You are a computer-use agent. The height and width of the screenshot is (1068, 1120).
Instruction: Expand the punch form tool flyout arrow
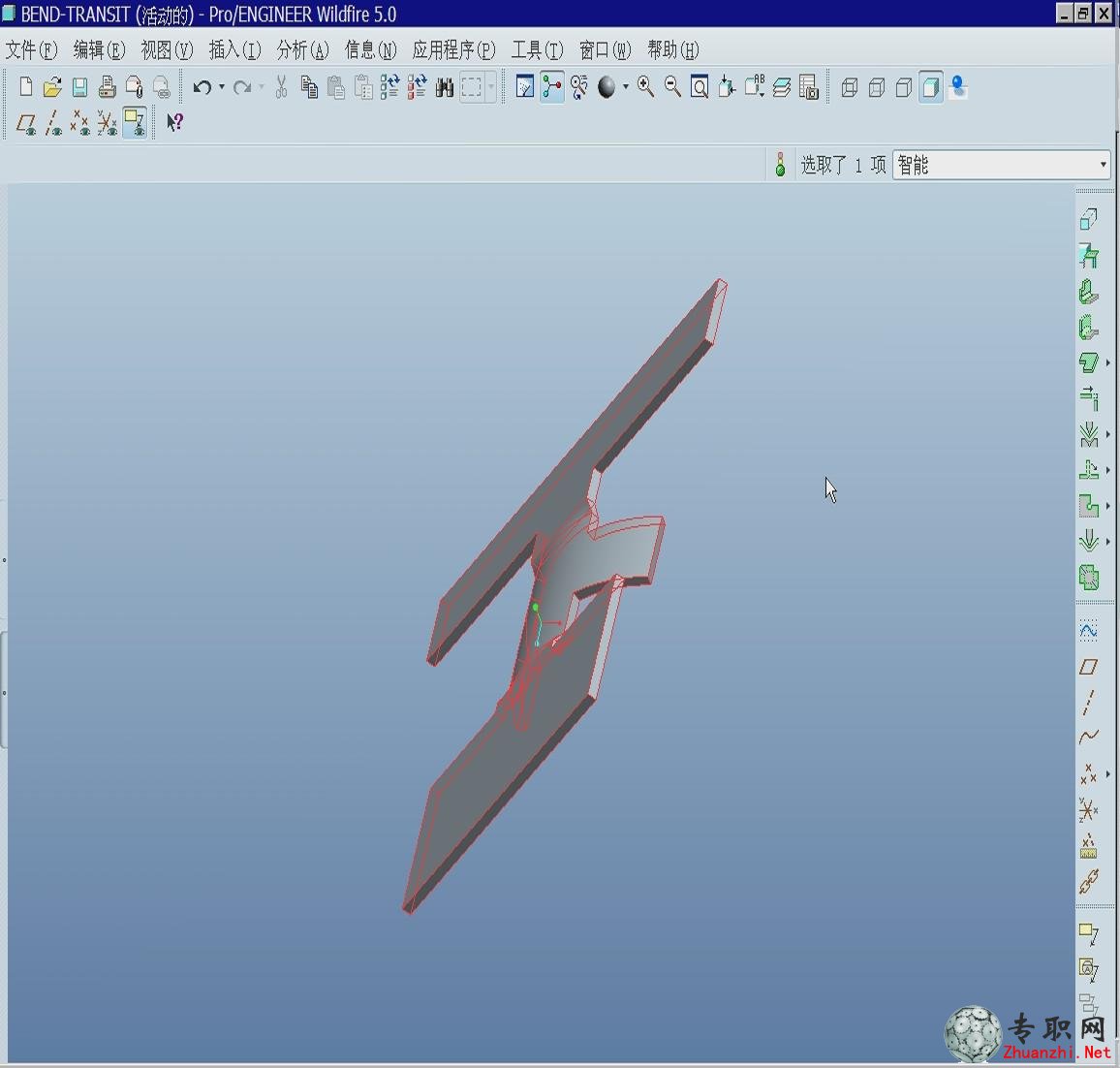1107,542
